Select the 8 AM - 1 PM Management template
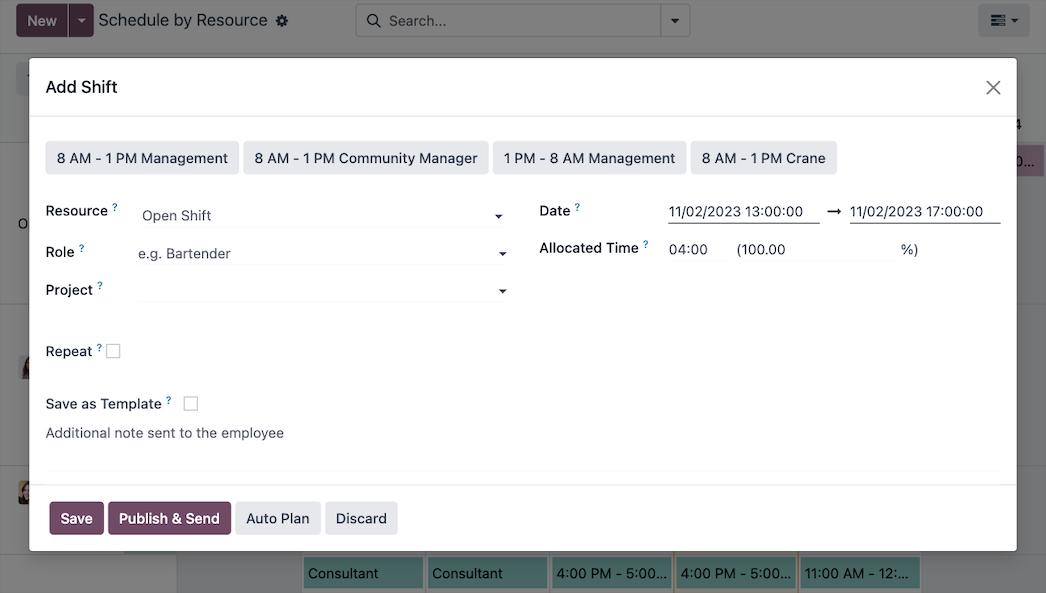 tap(142, 158)
